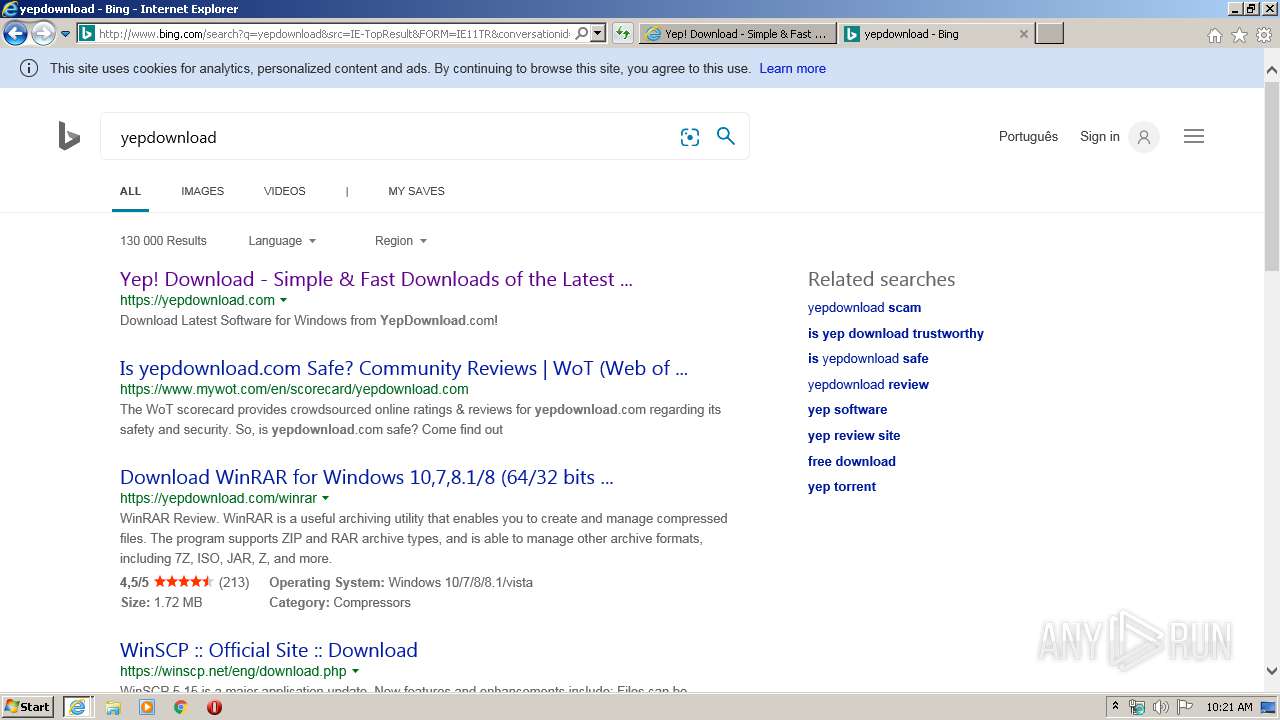Search related yep review site
1280x720 pixels.
tap(854, 436)
